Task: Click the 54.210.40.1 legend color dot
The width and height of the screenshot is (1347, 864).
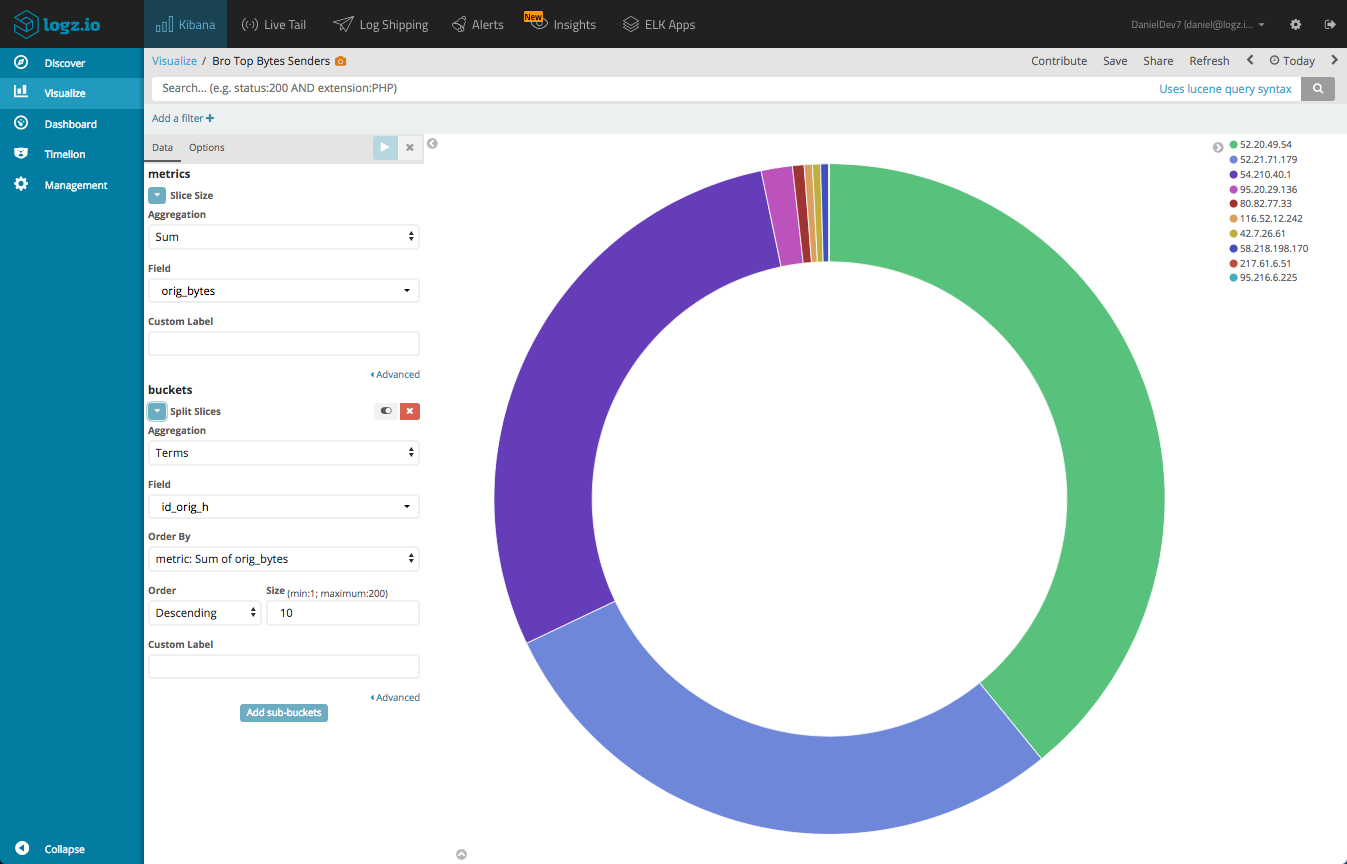Action: [1234, 174]
